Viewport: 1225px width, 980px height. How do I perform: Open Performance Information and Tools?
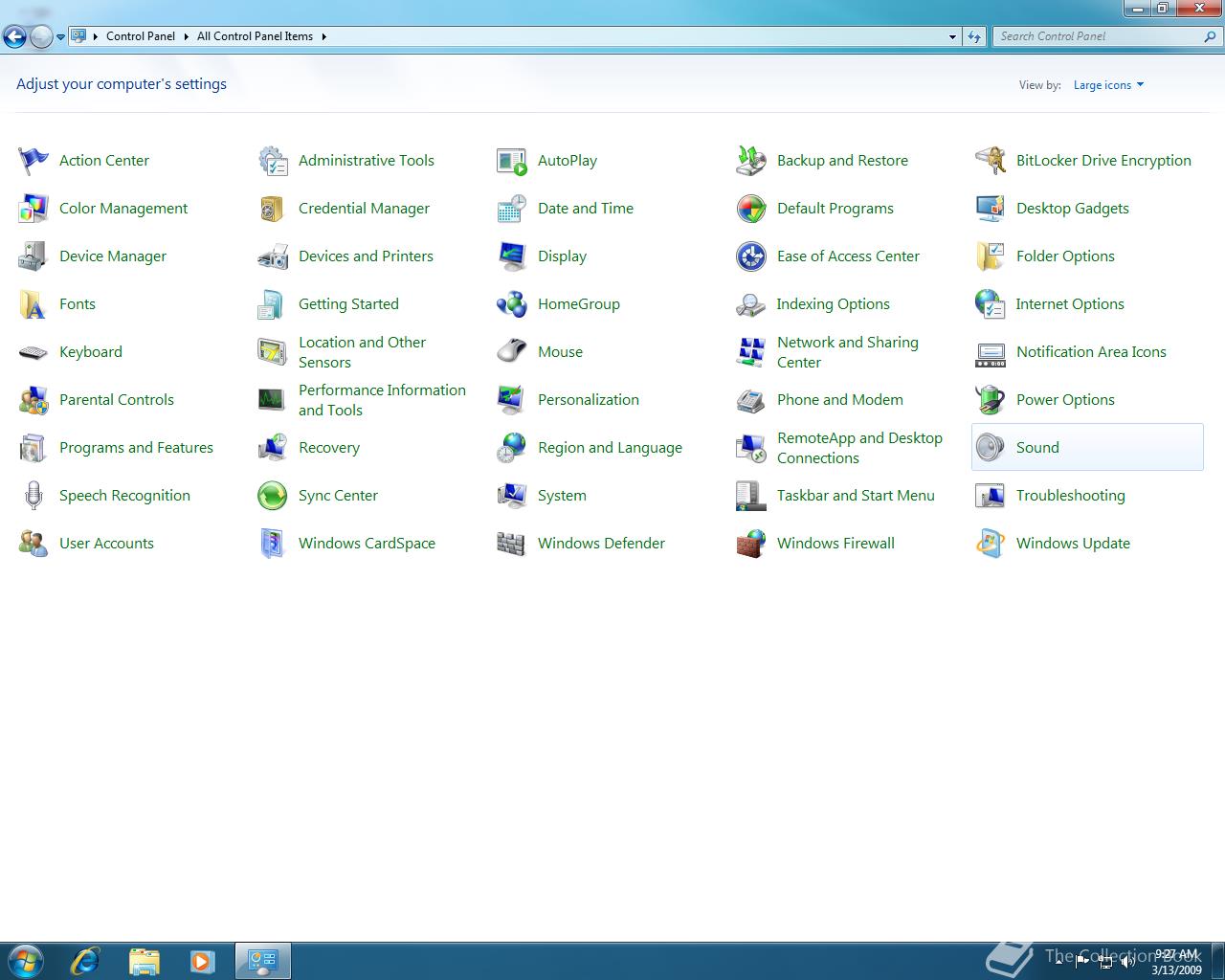point(382,400)
